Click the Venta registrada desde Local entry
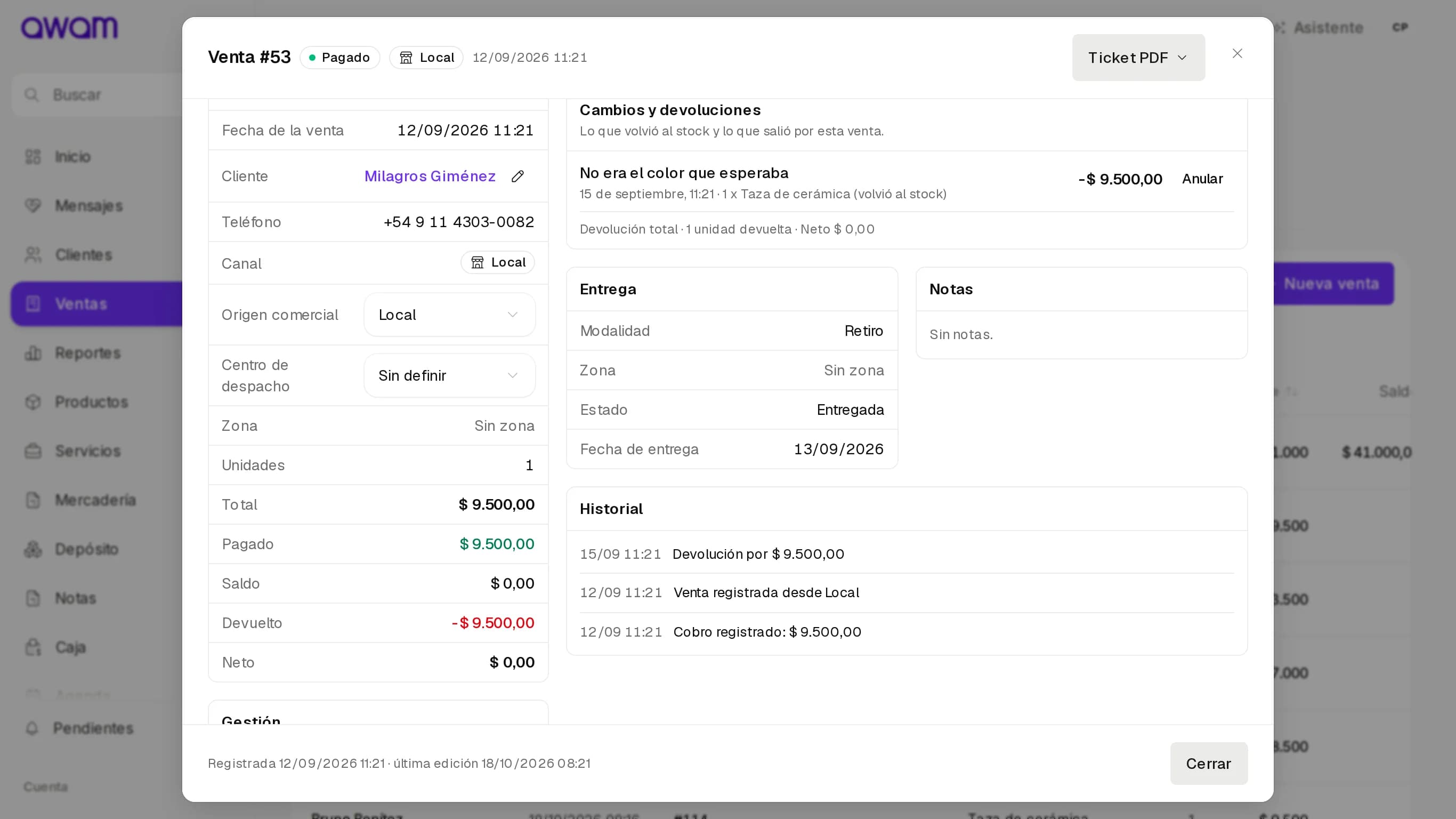Image resolution: width=1456 pixels, height=819 pixels. (766, 593)
